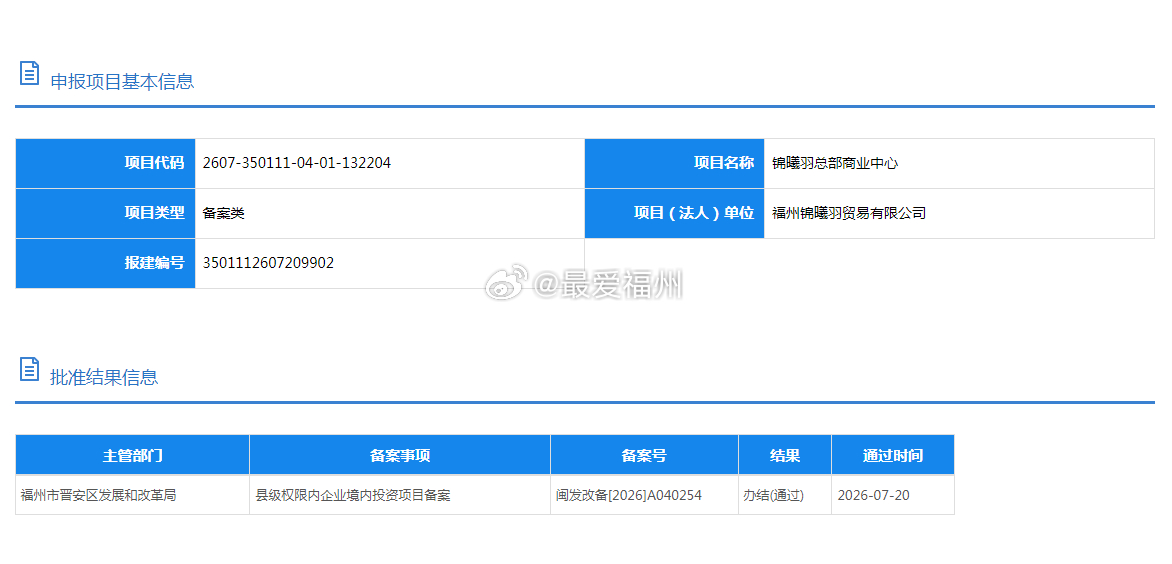Select the 批准结果信息 section heading

(104, 377)
